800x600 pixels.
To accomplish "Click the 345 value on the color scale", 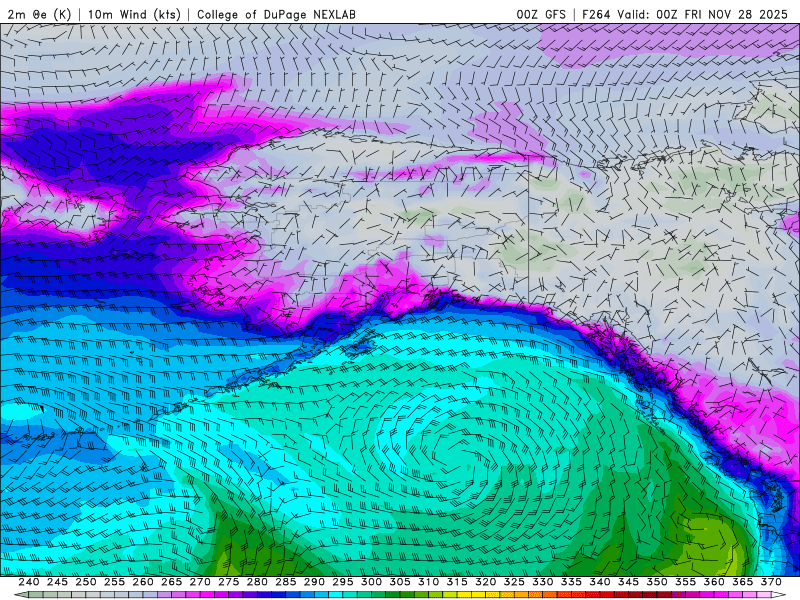I will point(629,582).
